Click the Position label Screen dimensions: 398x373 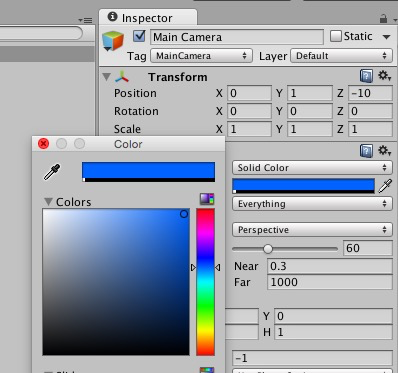click(x=135, y=93)
